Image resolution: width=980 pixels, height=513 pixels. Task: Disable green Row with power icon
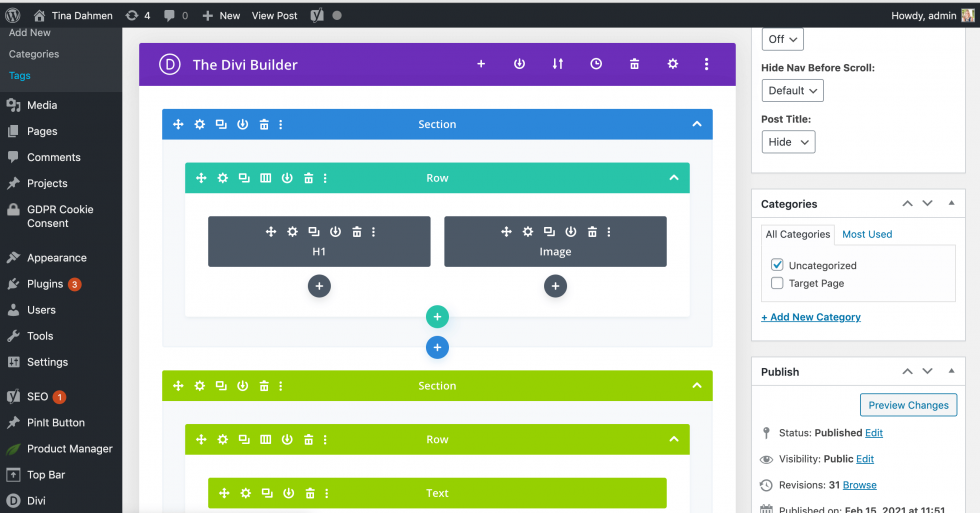[287, 440]
